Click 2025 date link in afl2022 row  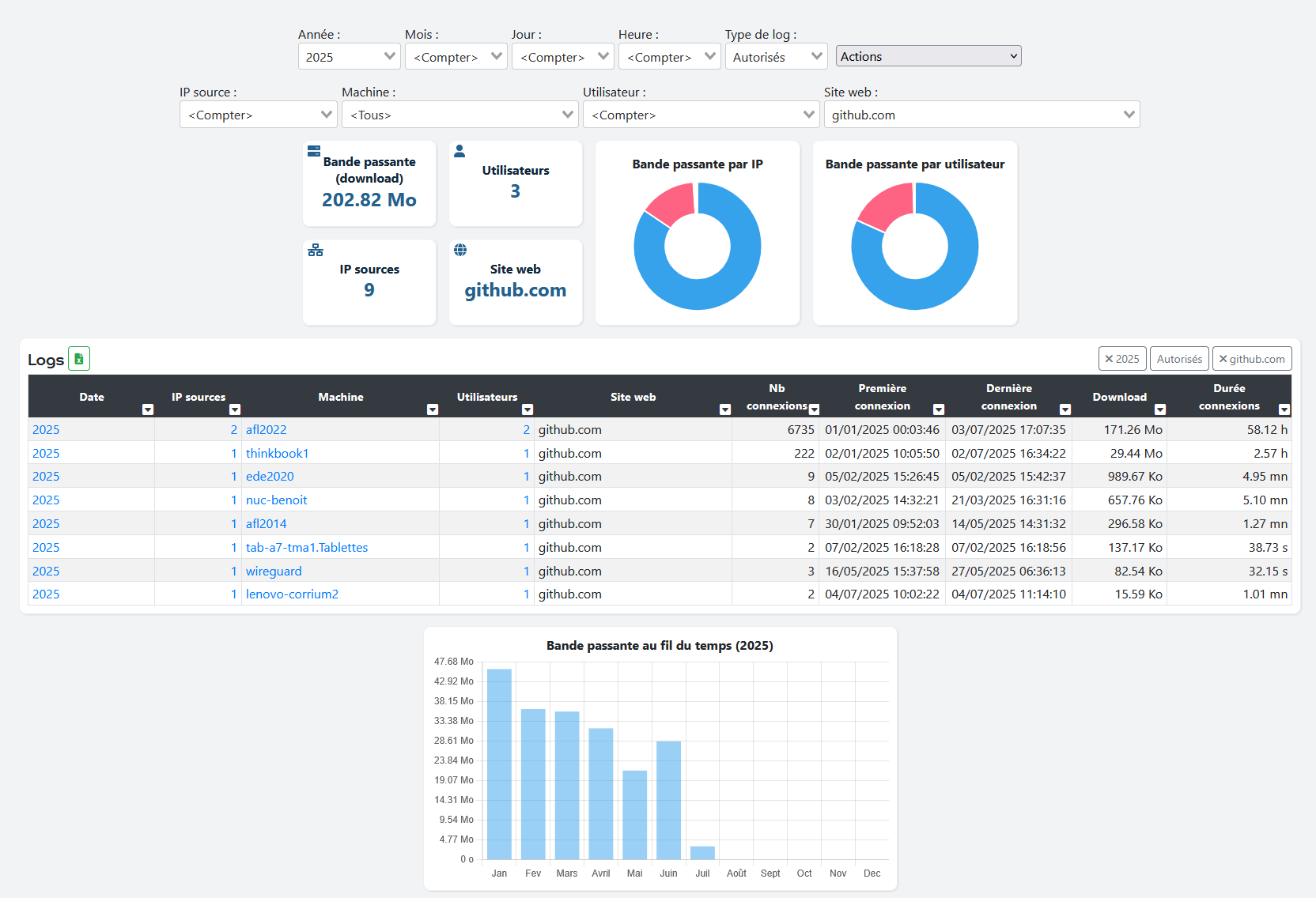46,430
